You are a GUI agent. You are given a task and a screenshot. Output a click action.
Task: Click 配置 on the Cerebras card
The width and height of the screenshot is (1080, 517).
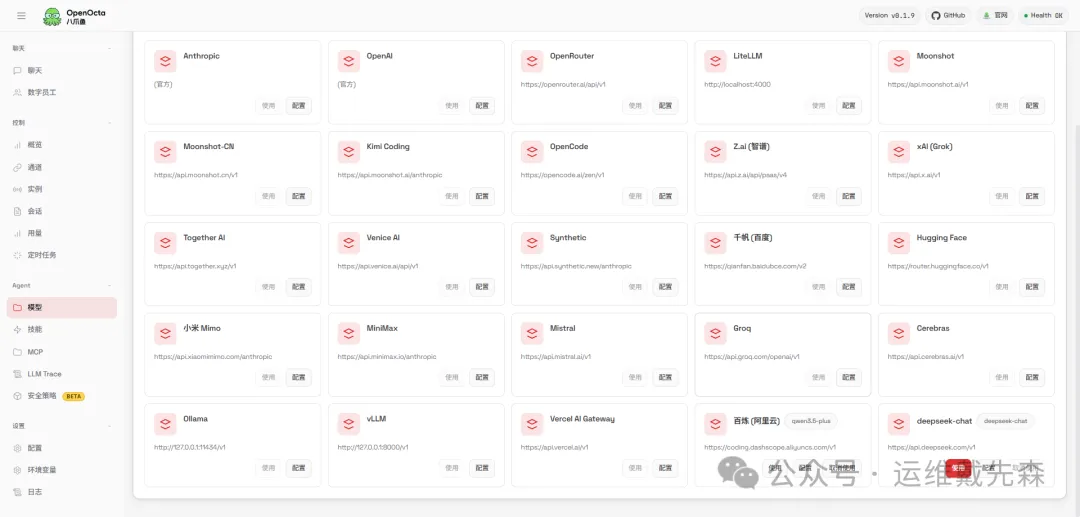(x=1032, y=377)
